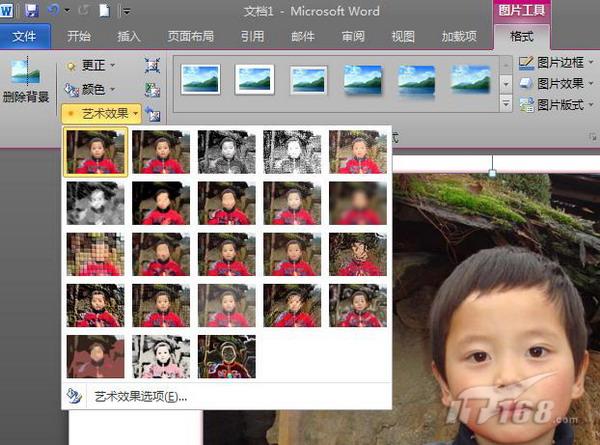Apply the line drawing effect, end of first row
The width and height of the screenshot is (600, 445).
[358, 152]
